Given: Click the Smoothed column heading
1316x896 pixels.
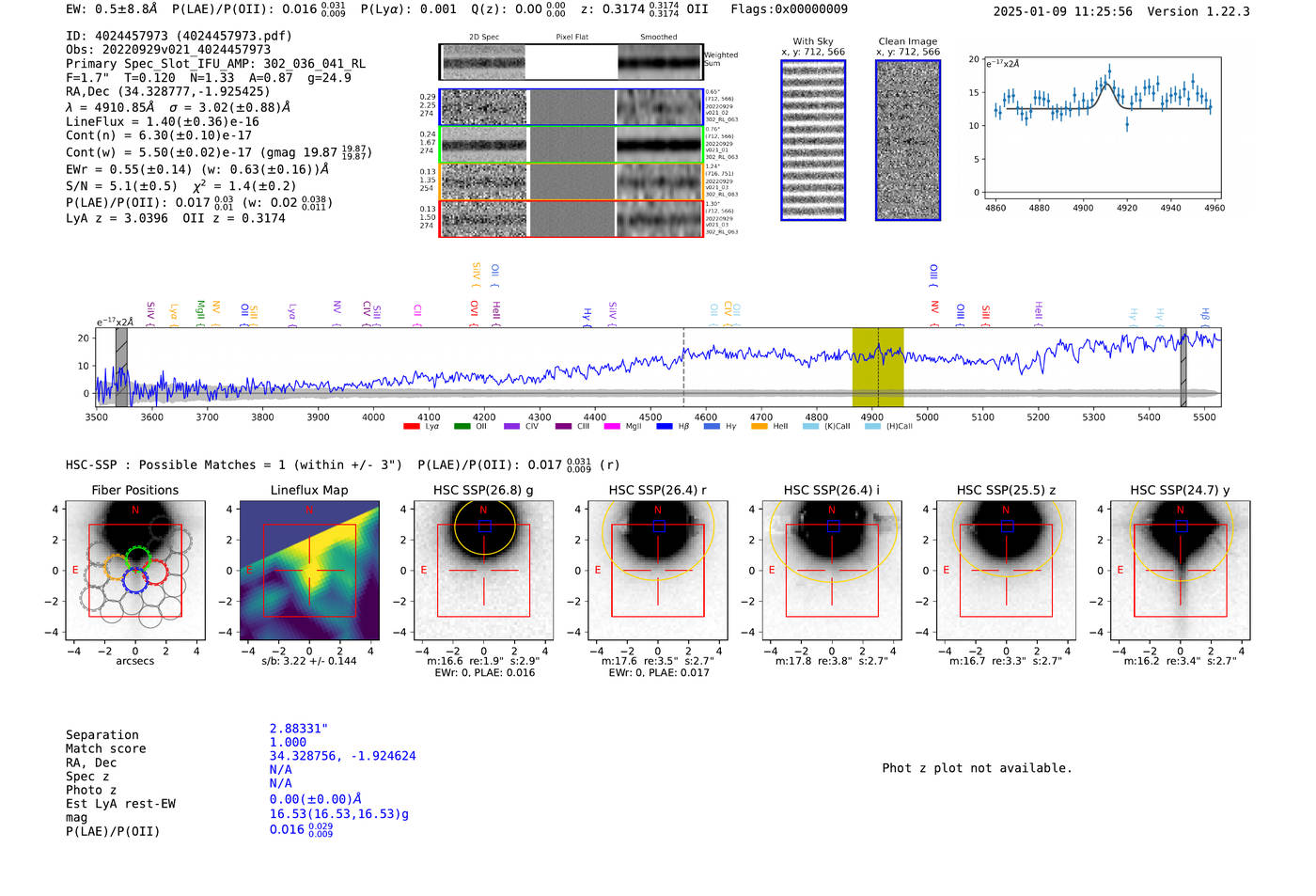Looking at the screenshot, I should pos(659,37).
